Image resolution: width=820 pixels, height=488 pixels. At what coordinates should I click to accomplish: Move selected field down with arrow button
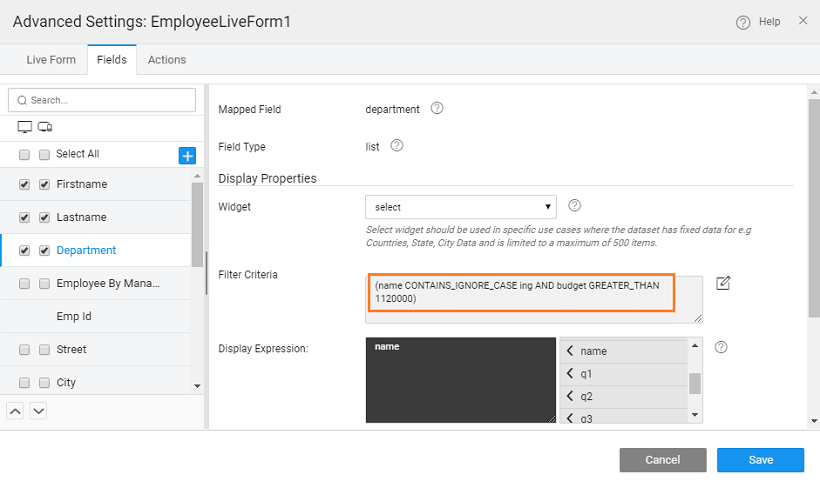click(x=38, y=410)
